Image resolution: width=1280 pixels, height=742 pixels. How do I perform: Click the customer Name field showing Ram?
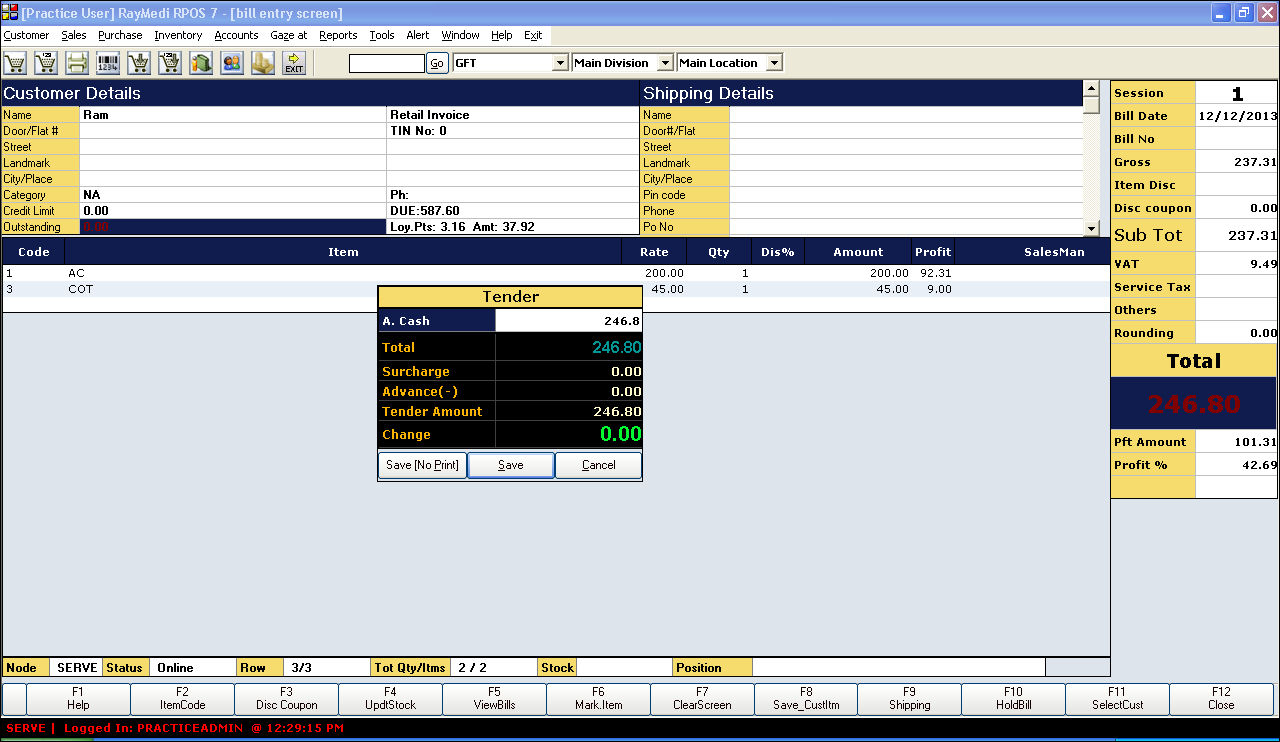click(233, 115)
